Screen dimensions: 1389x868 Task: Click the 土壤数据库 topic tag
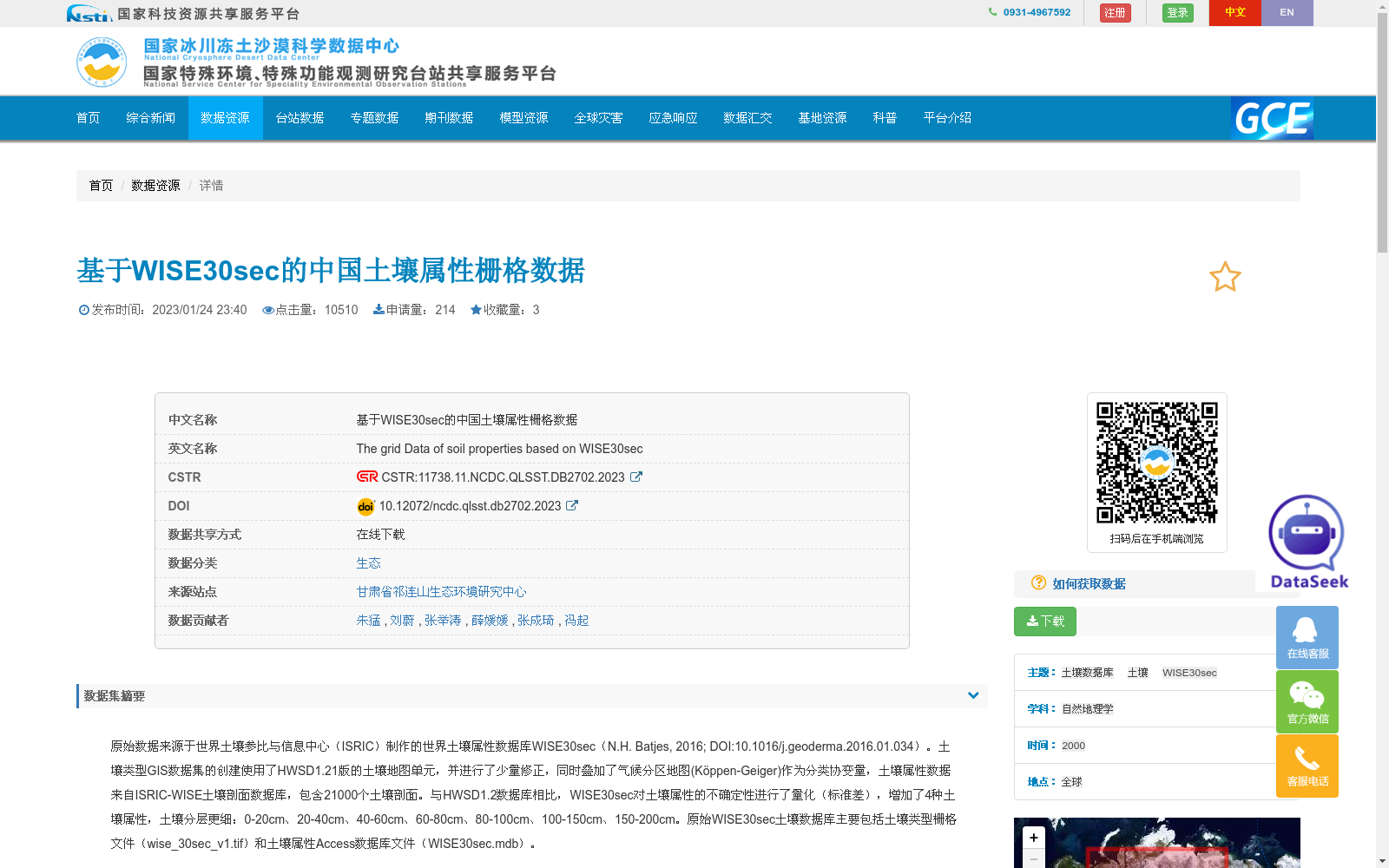(x=1088, y=673)
